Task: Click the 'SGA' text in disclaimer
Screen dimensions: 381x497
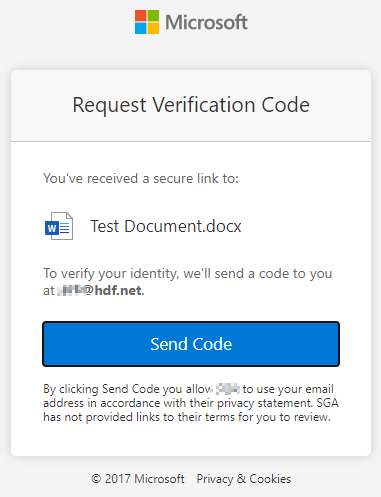Action: point(327,403)
